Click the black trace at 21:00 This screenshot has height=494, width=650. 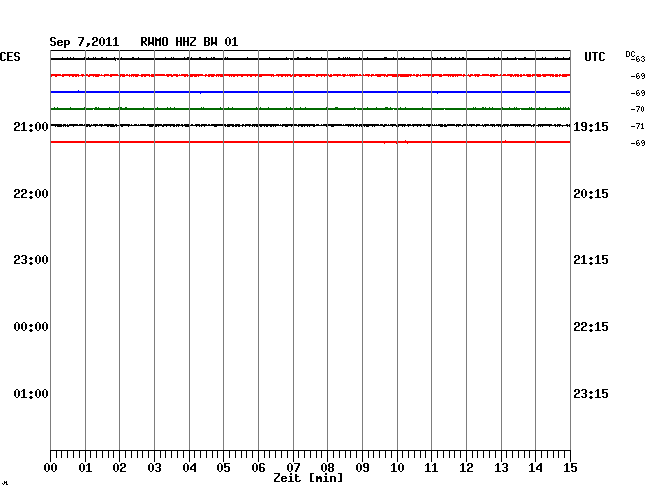click(x=310, y=125)
